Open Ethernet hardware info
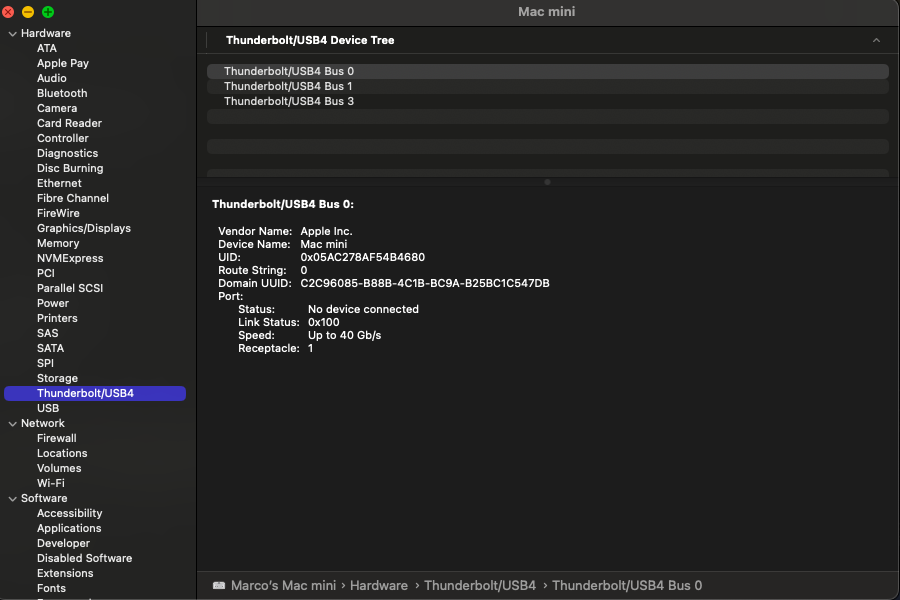 (x=59, y=183)
